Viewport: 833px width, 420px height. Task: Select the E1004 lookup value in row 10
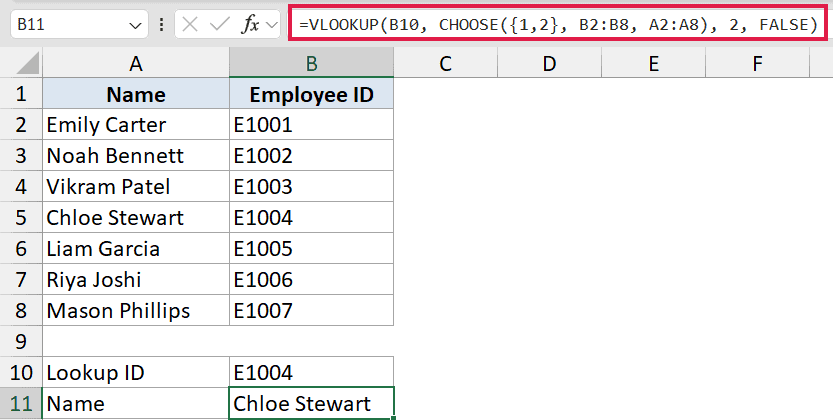(311, 372)
